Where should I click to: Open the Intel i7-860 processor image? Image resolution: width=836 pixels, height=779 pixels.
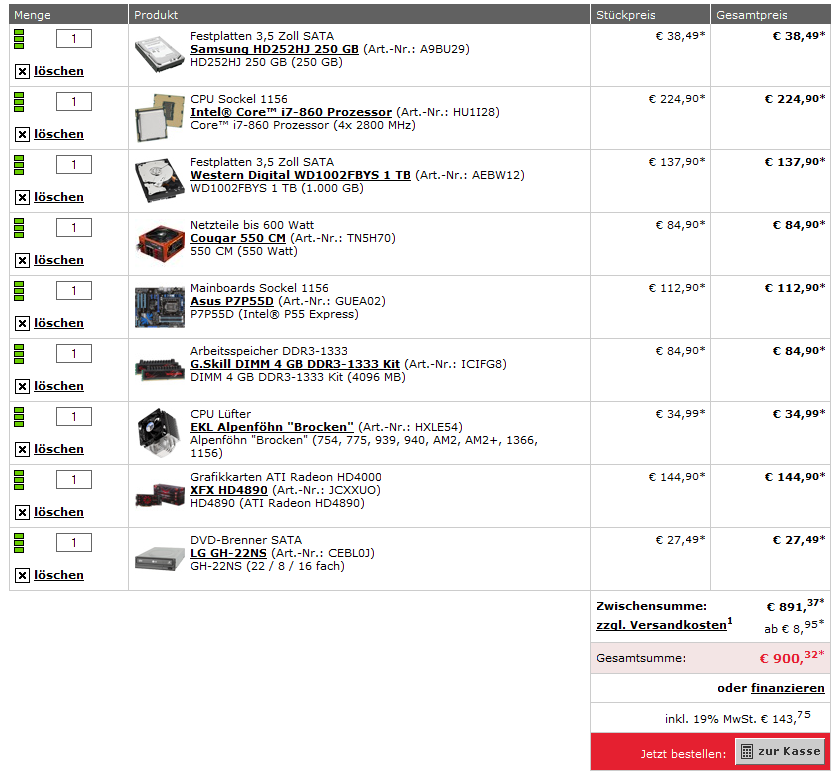click(x=159, y=117)
